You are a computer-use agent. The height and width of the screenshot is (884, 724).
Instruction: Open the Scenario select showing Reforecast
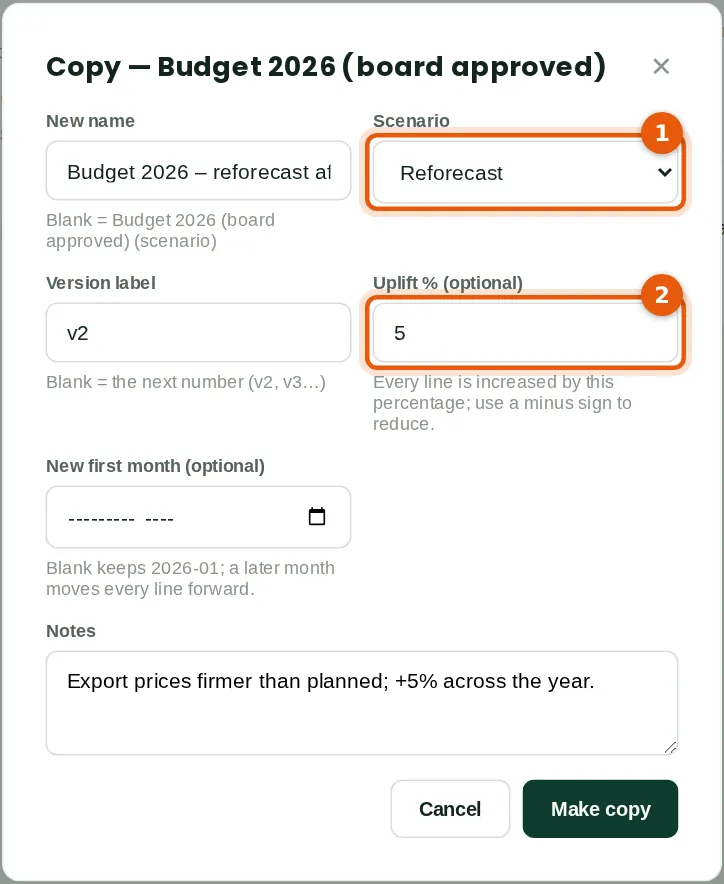tap(526, 173)
